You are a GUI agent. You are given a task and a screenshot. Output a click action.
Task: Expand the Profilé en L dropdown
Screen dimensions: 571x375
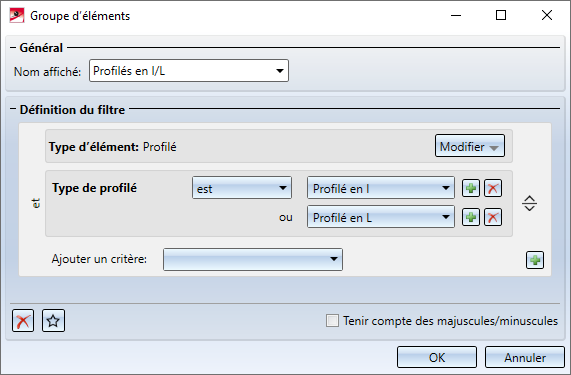point(381,217)
